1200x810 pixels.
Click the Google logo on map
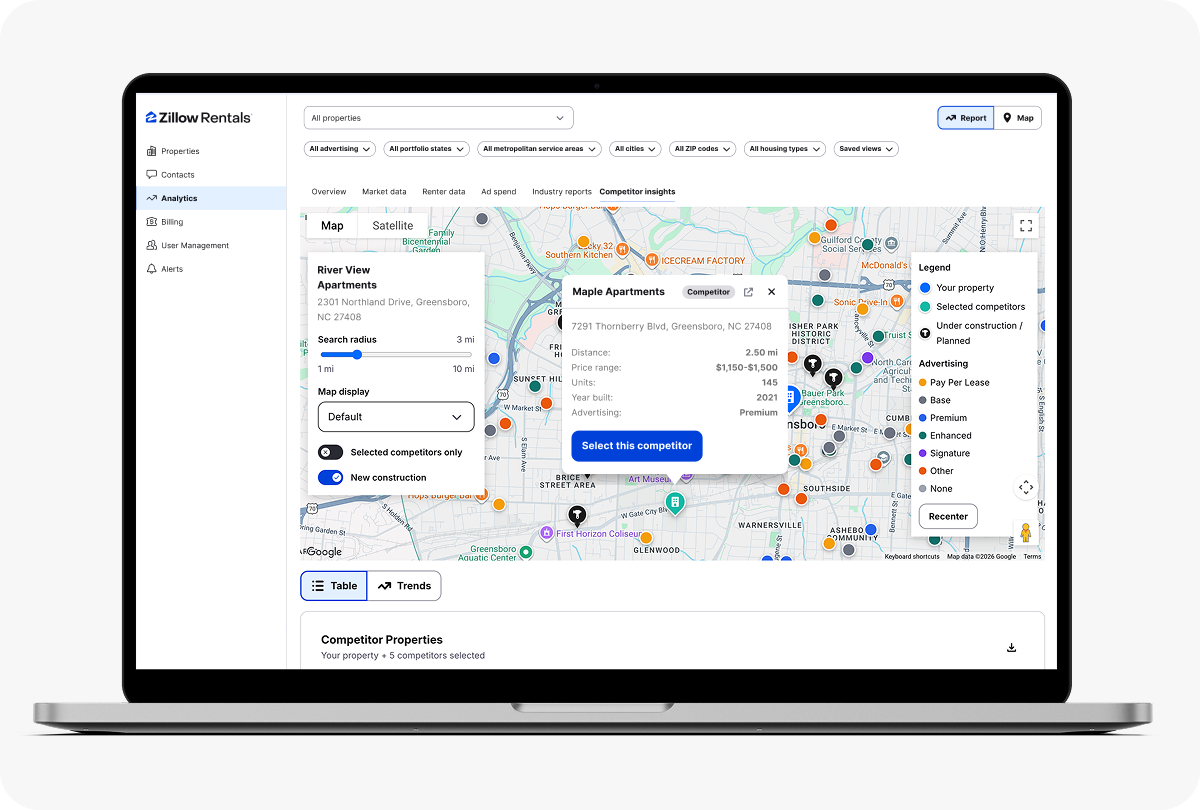pos(324,552)
